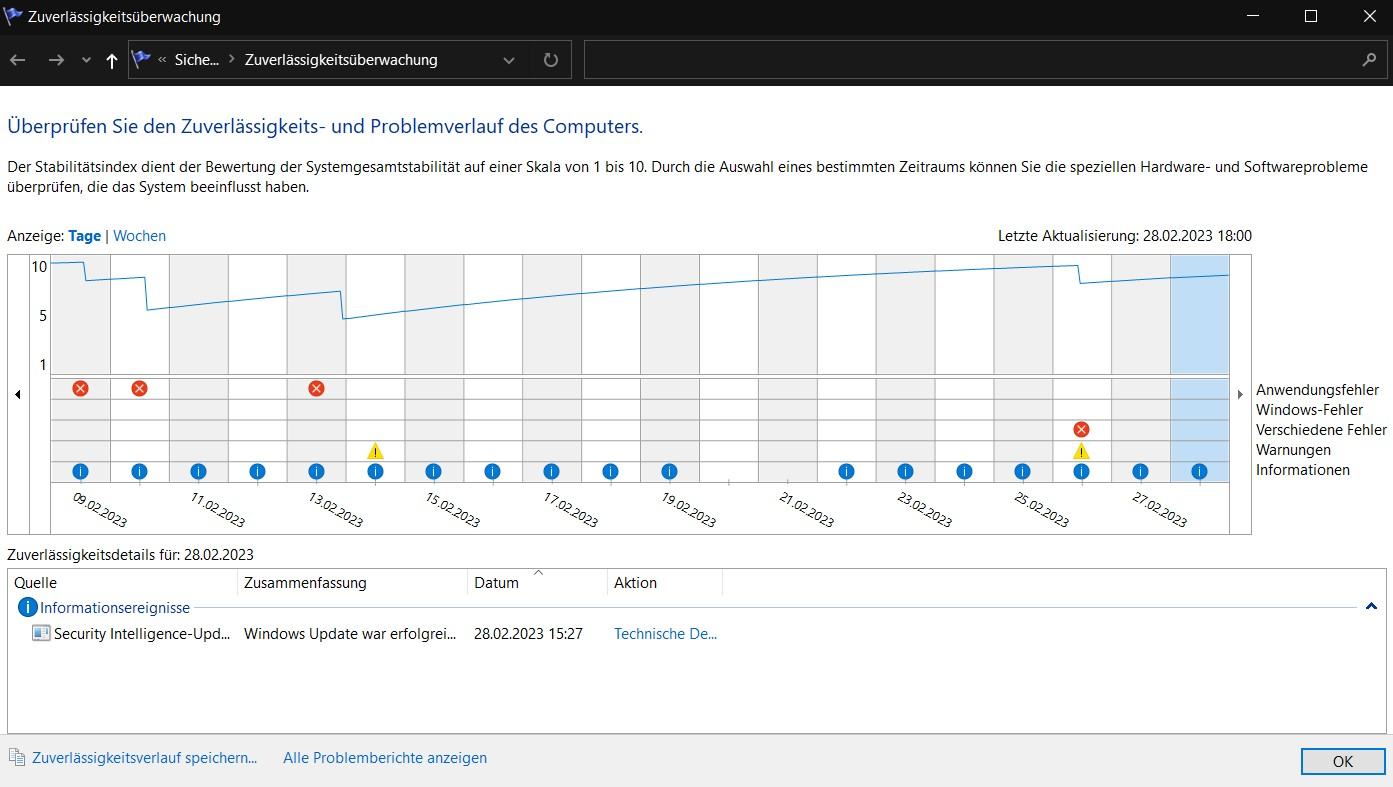Select the information icon for 17.02.2023

coord(551,471)
